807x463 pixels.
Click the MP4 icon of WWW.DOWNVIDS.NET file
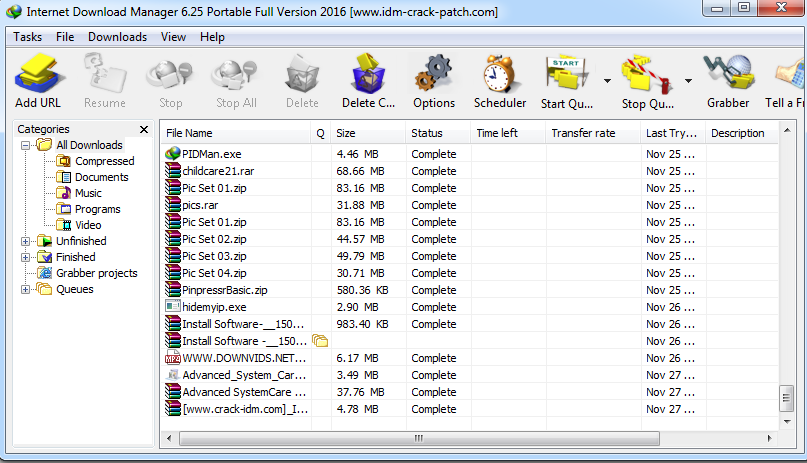coord(172,358)
